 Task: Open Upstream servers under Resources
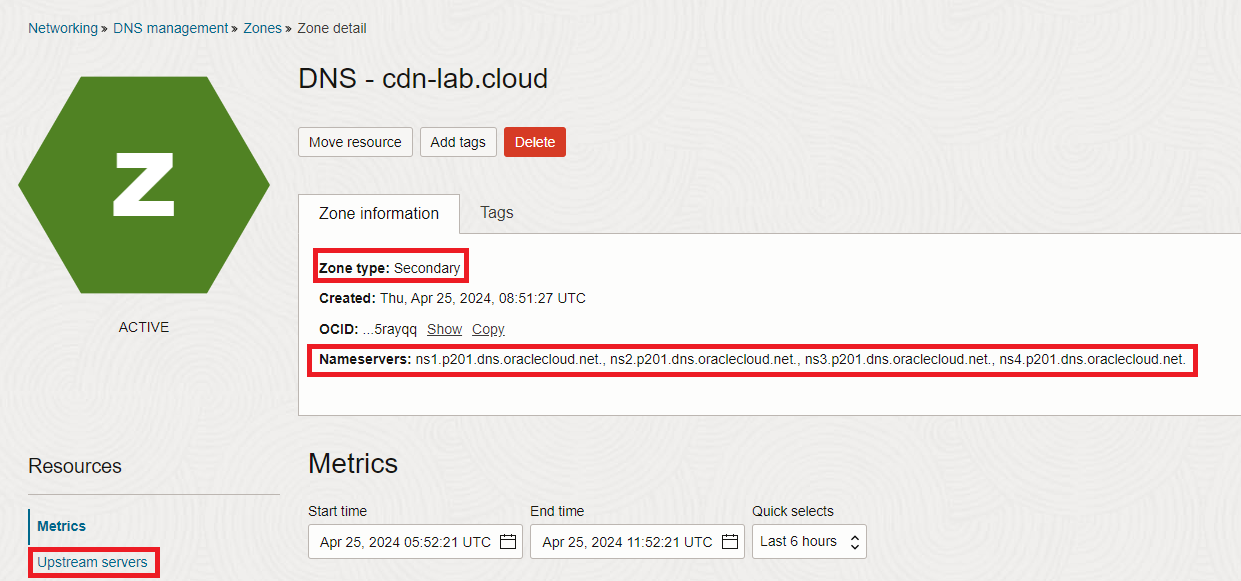click(x=92, y=562)
